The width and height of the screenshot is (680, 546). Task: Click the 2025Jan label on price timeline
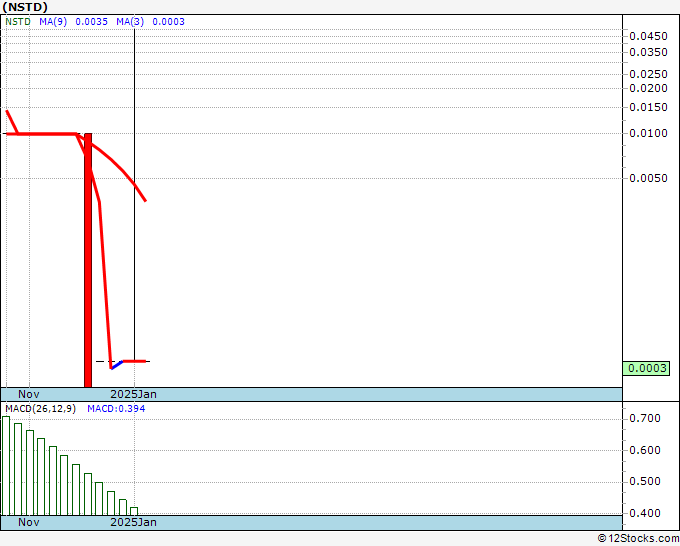(x=134, y=394)
